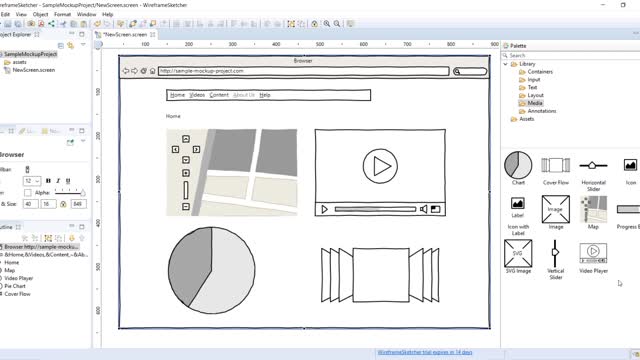Image resolution: width=640 pixels, height=360 pixels.
Task: Open properties panel view menu chevron
Action: [x=83, y=141]
